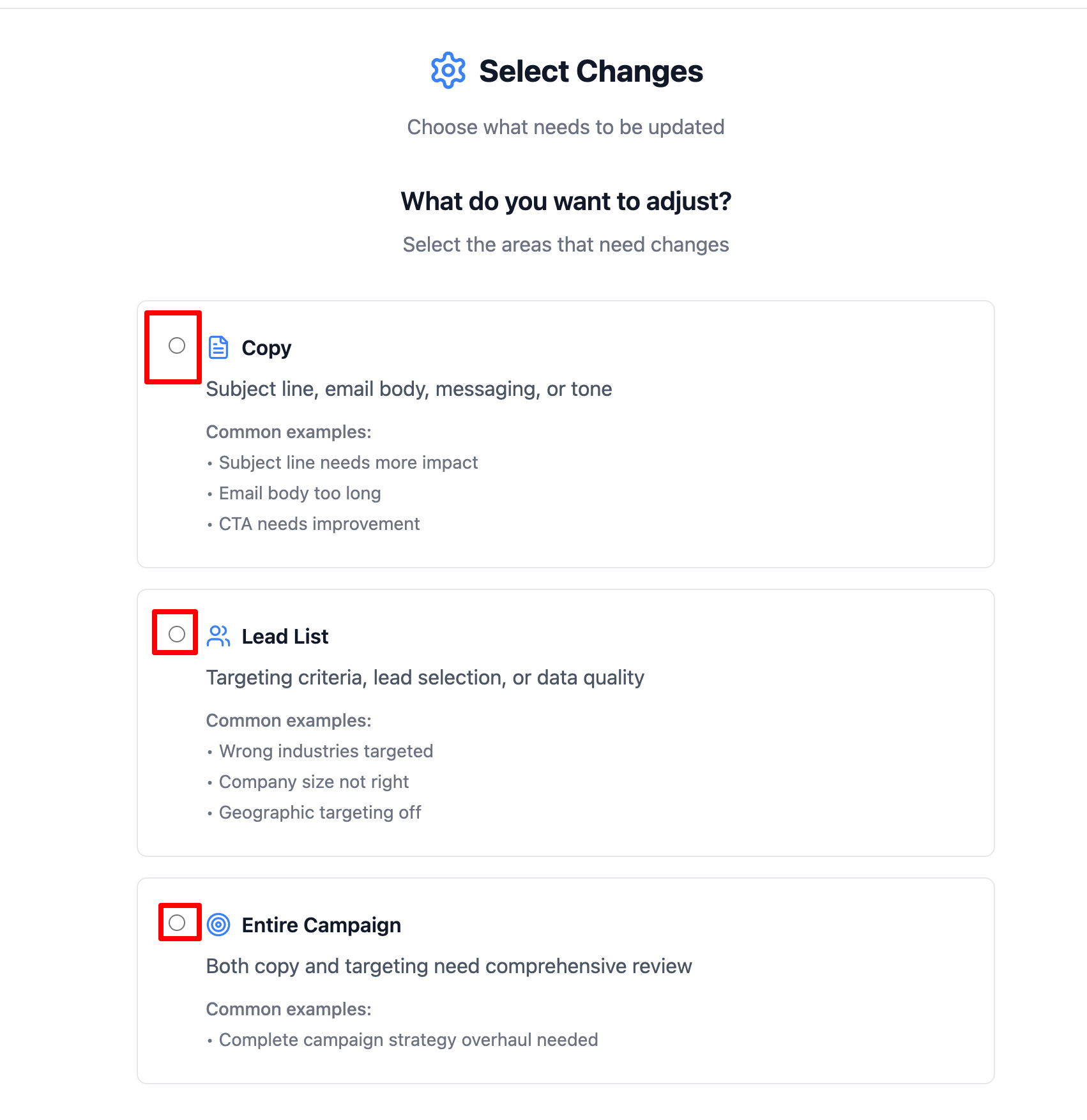Click the Select Changes page heading
The image size is (1087, 1120).
click(590, 71)
